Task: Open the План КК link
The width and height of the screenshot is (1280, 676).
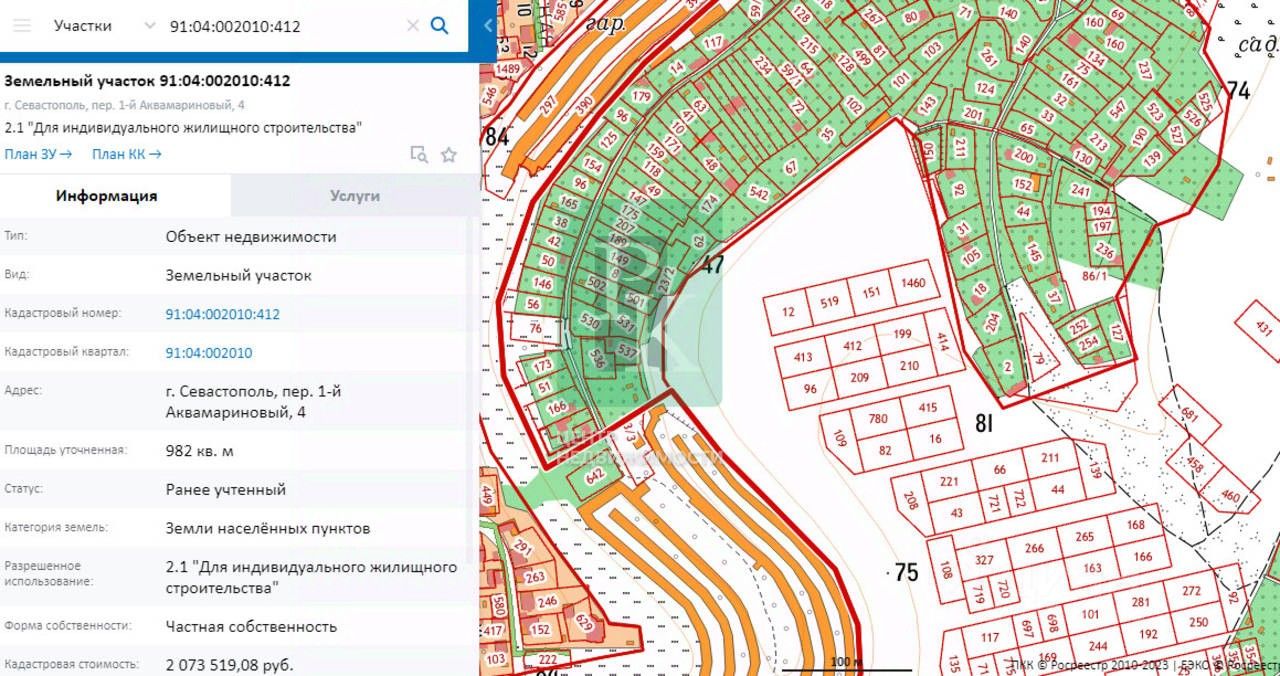Action: [126, 154]
